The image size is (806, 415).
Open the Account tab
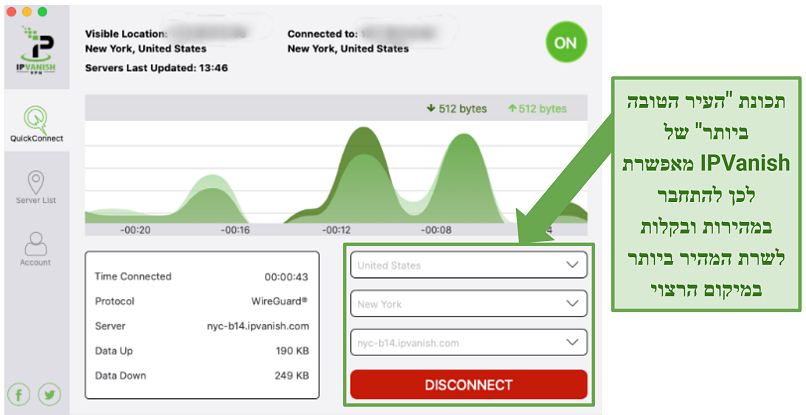[35, 249]
